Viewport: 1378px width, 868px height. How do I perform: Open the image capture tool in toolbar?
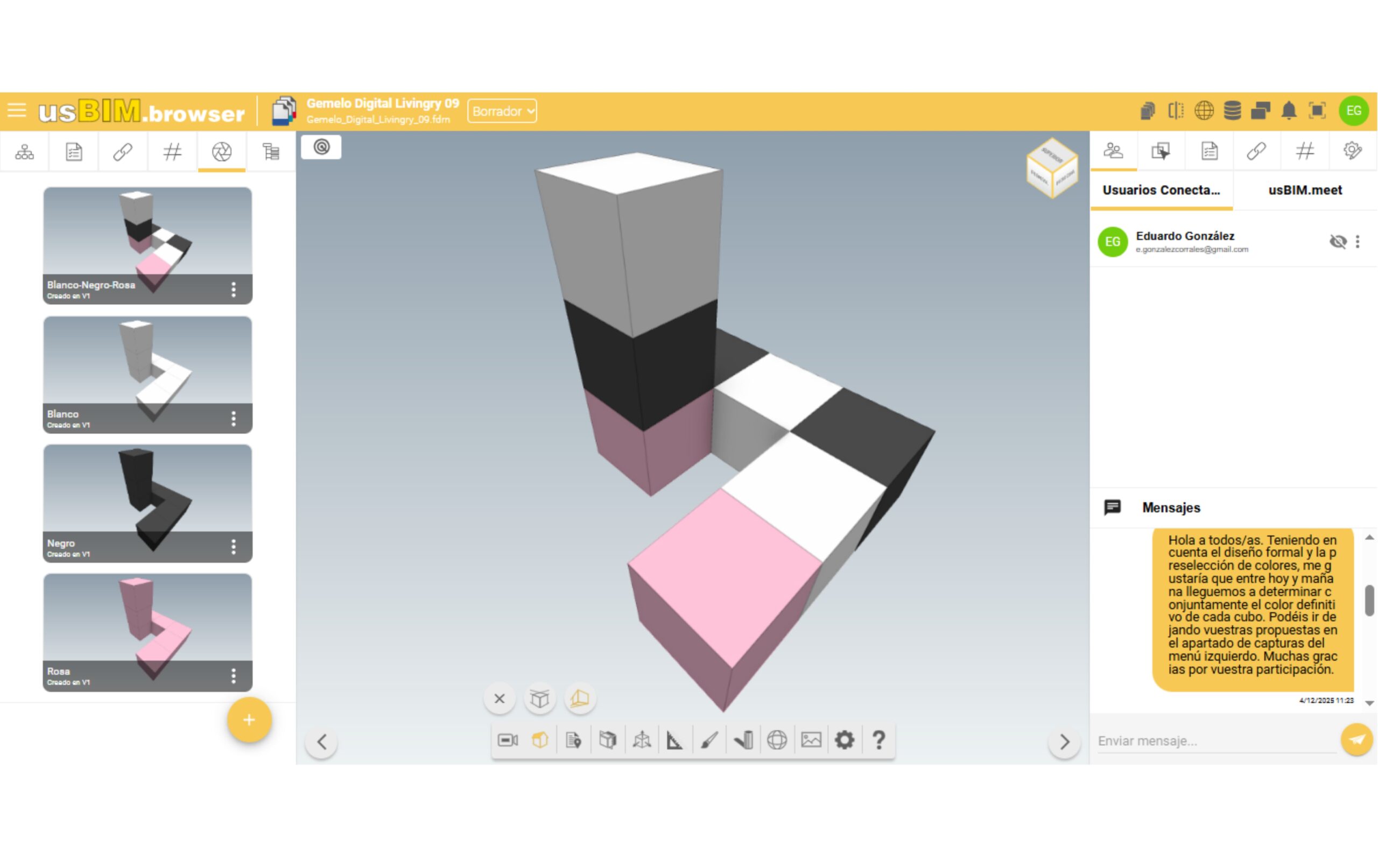tap(811, 740)
